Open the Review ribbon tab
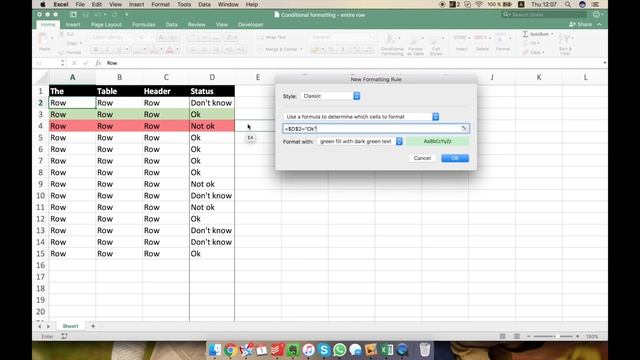The height and width of the screenshot is (360, 640). (196, 24)
